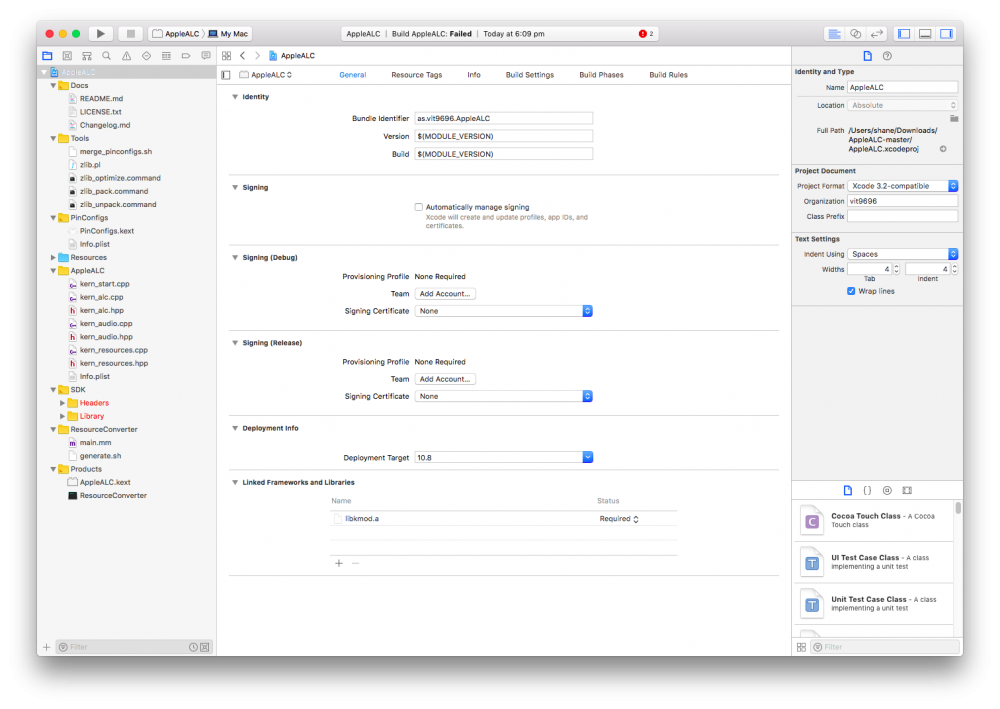Switch to the Build Settings tab
Viewport: 1000px width, 709px height.
530,75
